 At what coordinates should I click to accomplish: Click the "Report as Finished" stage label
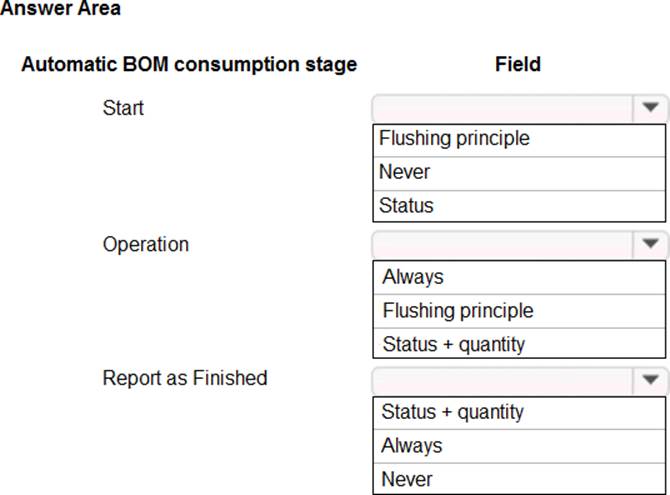(x=185, y=378)
